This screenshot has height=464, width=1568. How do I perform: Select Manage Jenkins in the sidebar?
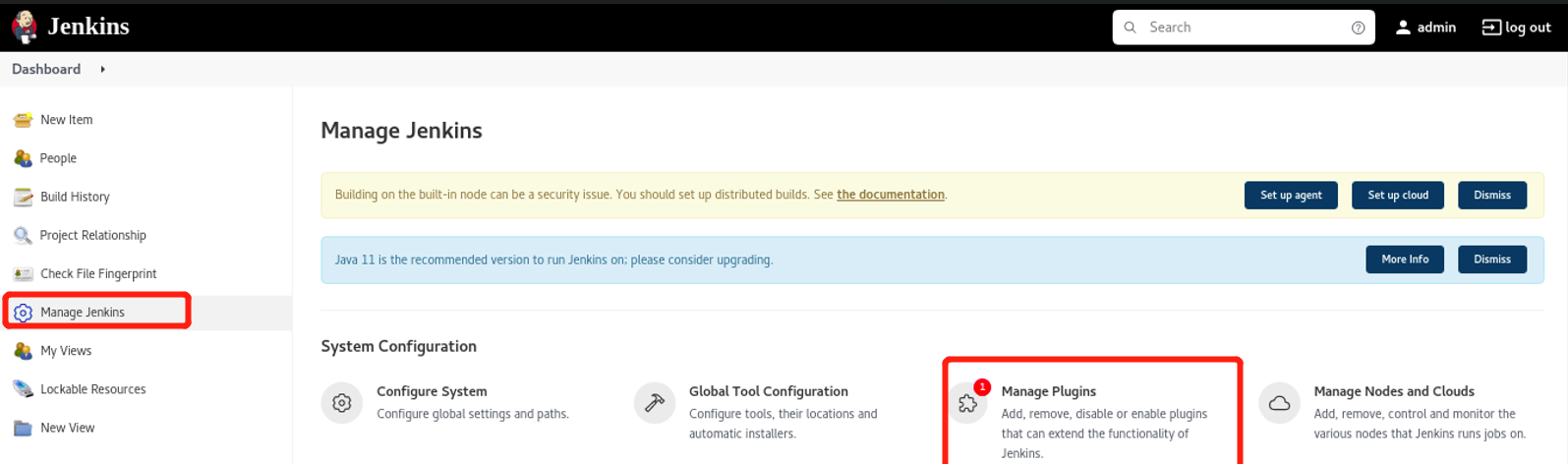(83, 313)
